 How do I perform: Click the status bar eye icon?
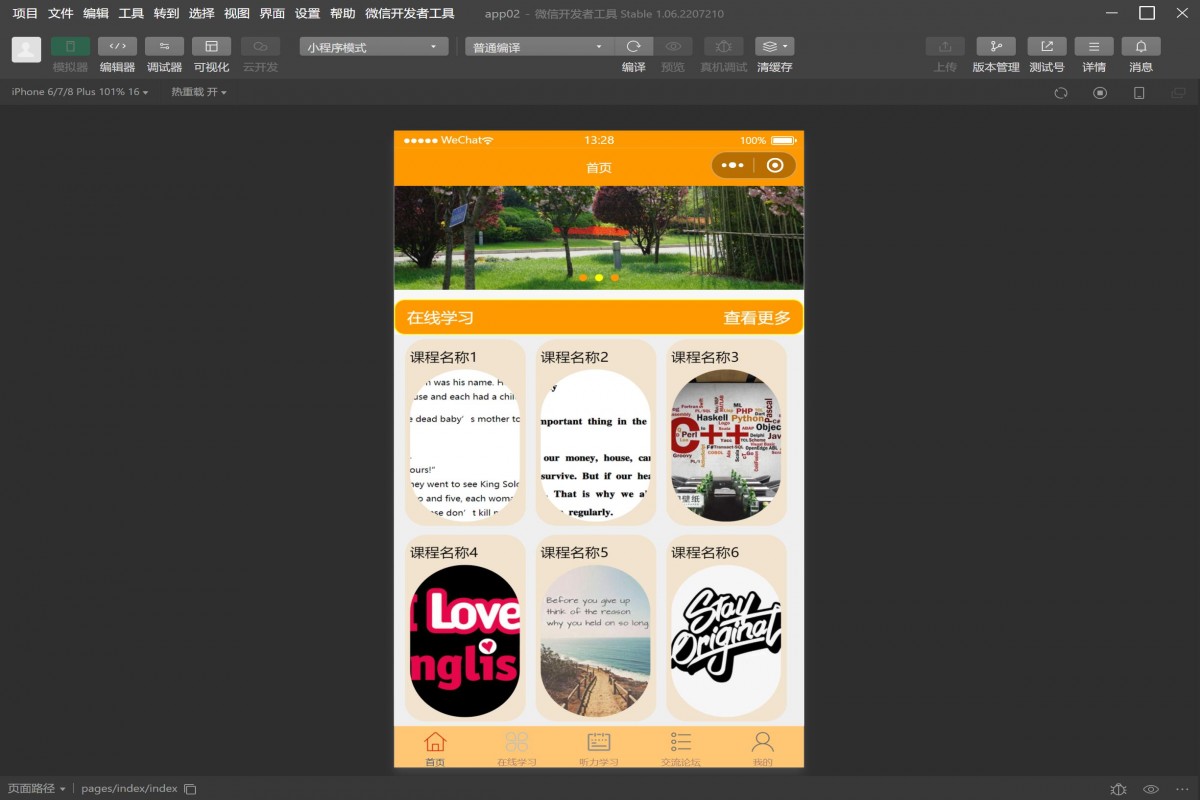(1151, 789)
